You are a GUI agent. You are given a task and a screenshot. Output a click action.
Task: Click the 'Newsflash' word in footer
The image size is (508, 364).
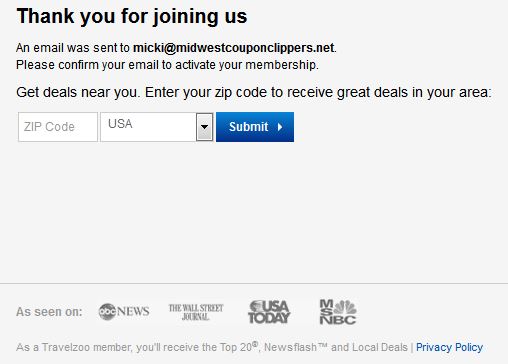(291, 347)
